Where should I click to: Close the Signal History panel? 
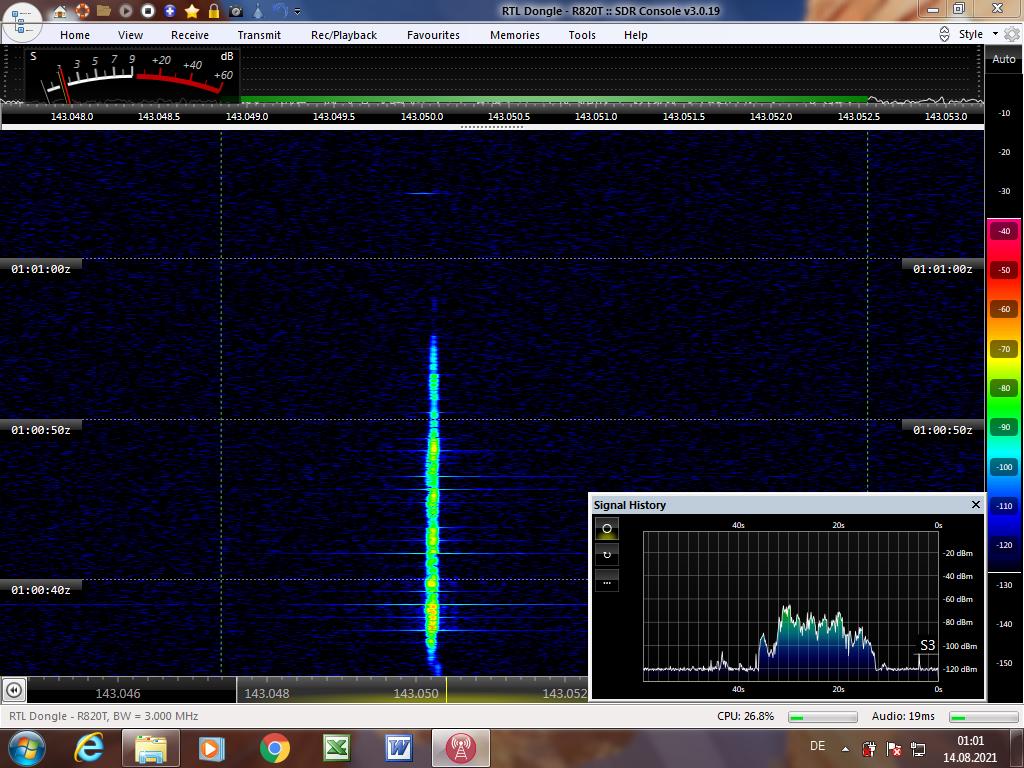(976, 504)
